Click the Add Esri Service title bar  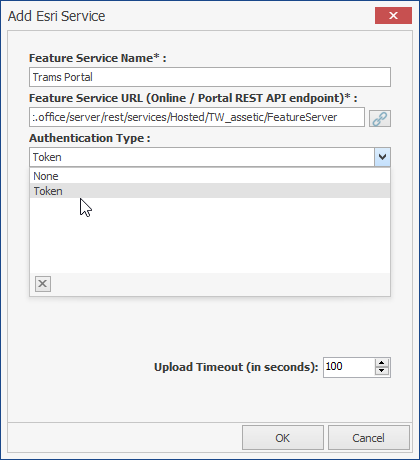(x=190, y=16)
